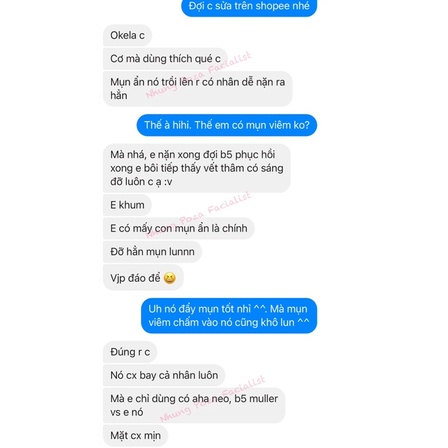The image size is (448, 448).
Task: Click the "Cơ mà dùng thích qué c" message
Action: (165, 59)
